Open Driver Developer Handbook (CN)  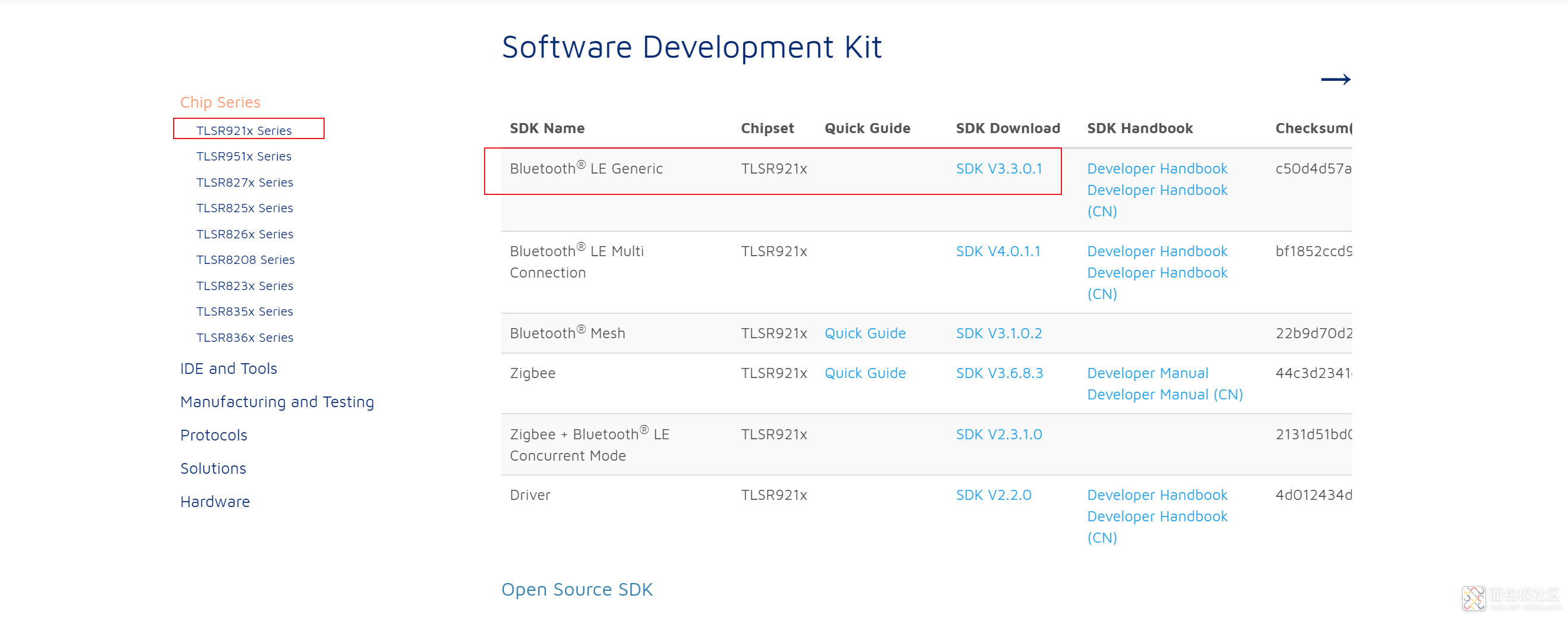tap(1157, 528)
